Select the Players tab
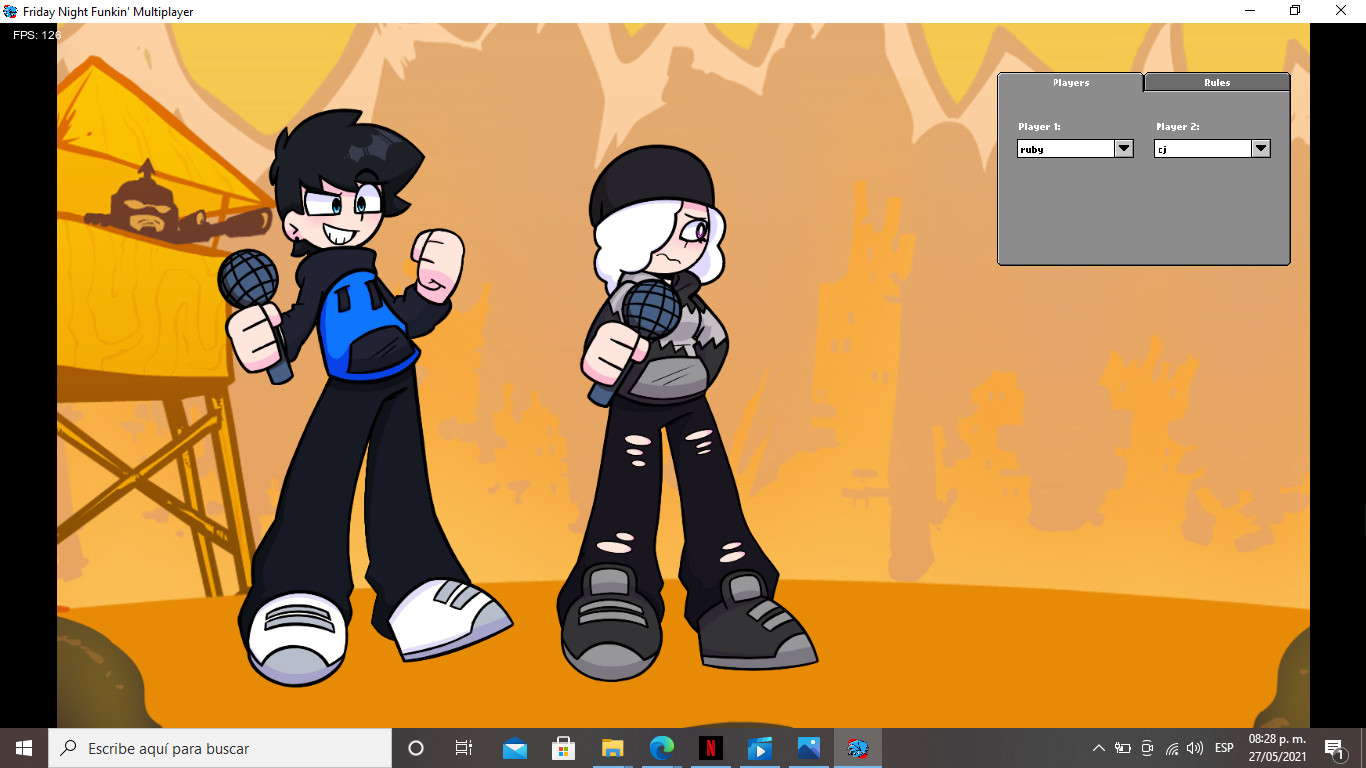This screenshot has width=1366, height=768. click(1070, 83)
